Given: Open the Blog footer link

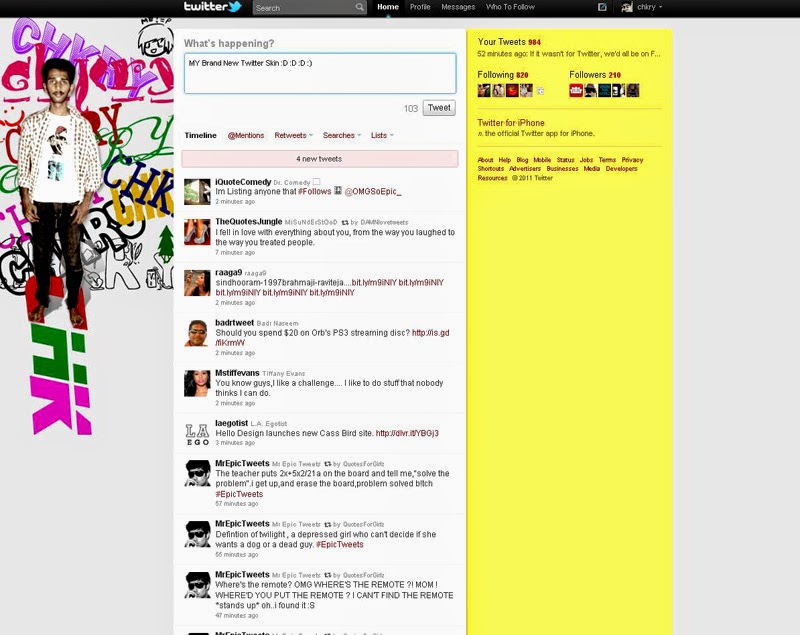Looking at the screenshot, I should pyautogui.click(x=522, y=160).
